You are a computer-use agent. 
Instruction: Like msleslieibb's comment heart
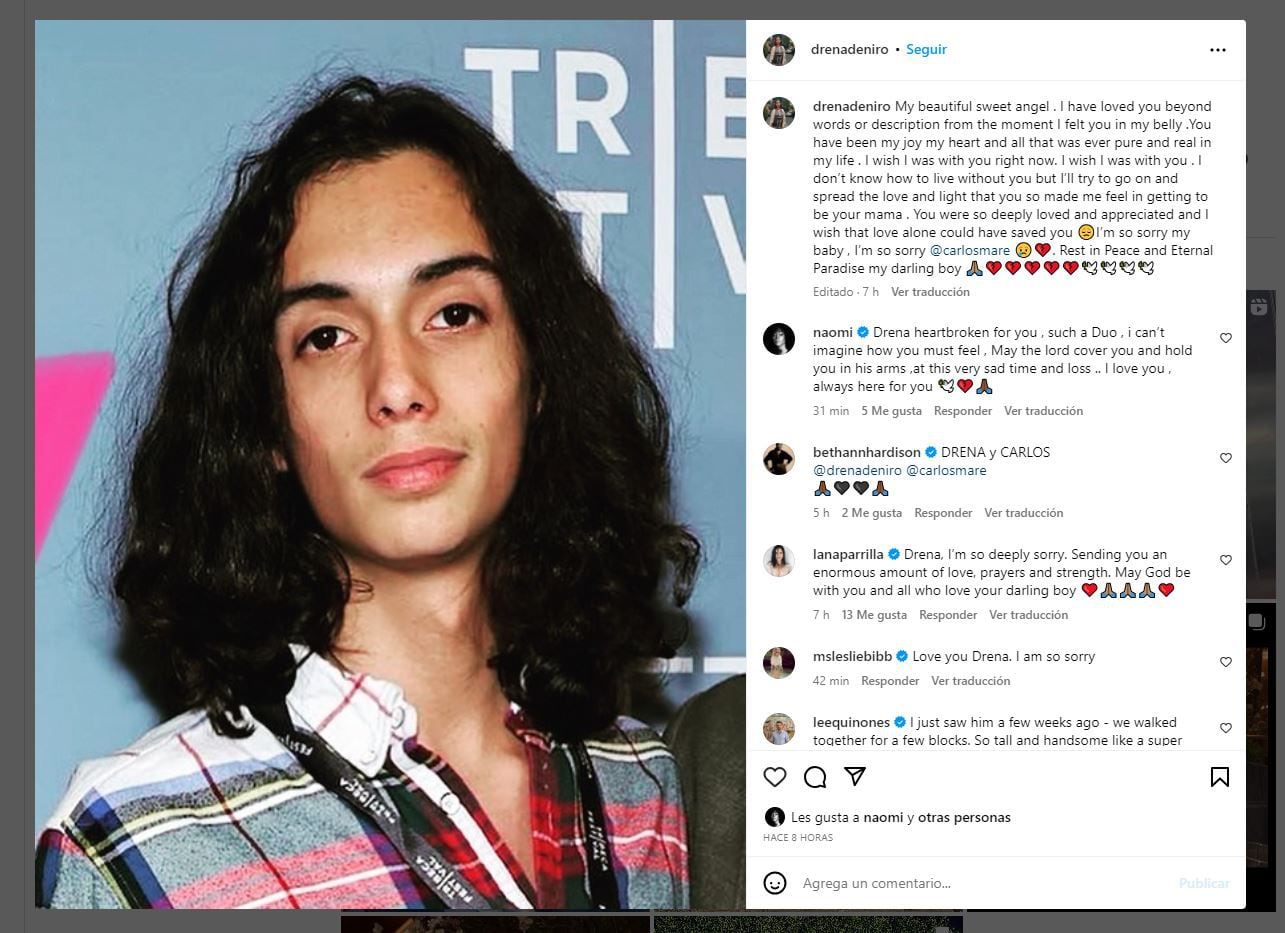tap(1226, 662)
